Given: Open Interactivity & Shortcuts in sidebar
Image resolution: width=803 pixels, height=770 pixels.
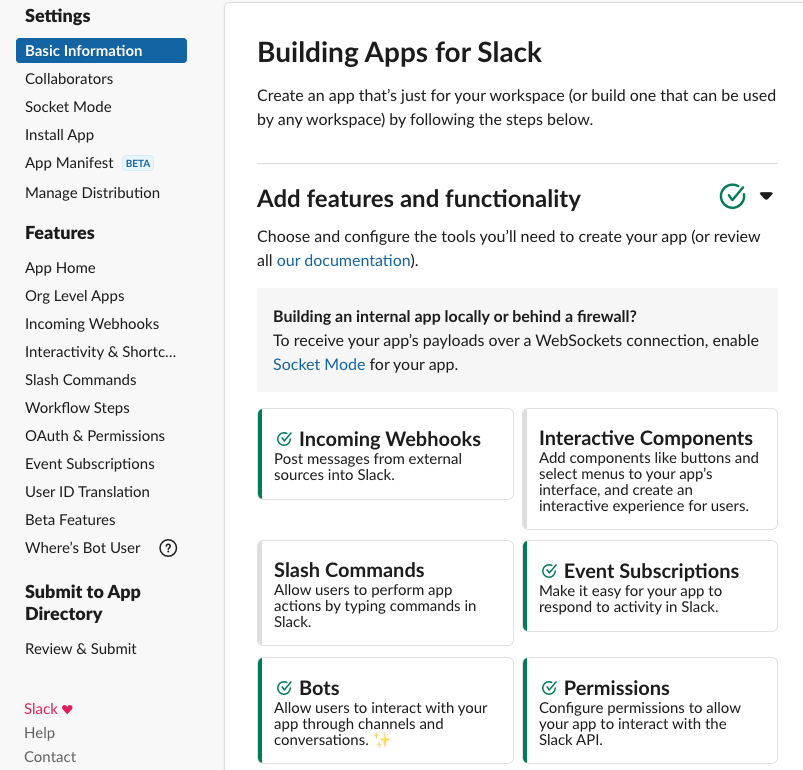Looking at the screenshot, I should pos(100,352).
